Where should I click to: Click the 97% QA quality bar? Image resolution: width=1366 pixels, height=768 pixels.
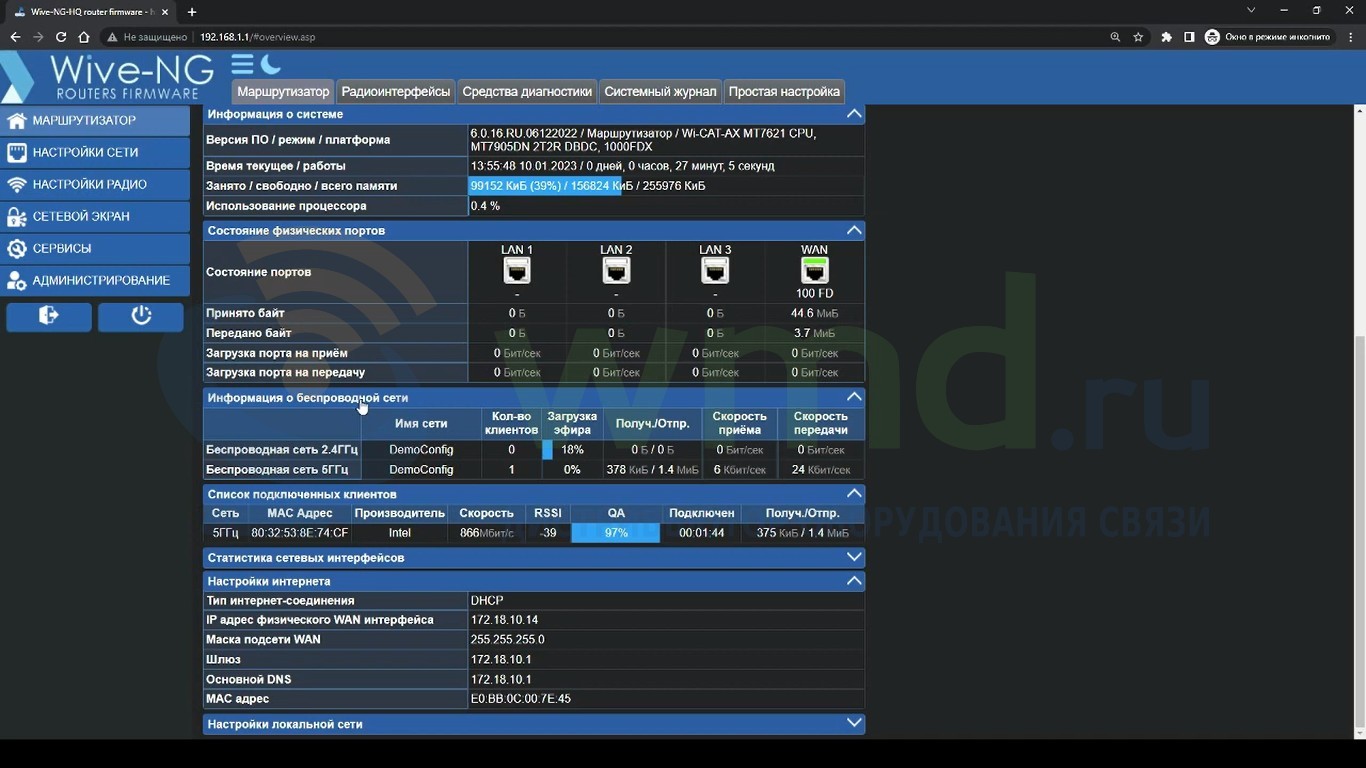click(616, 533)
